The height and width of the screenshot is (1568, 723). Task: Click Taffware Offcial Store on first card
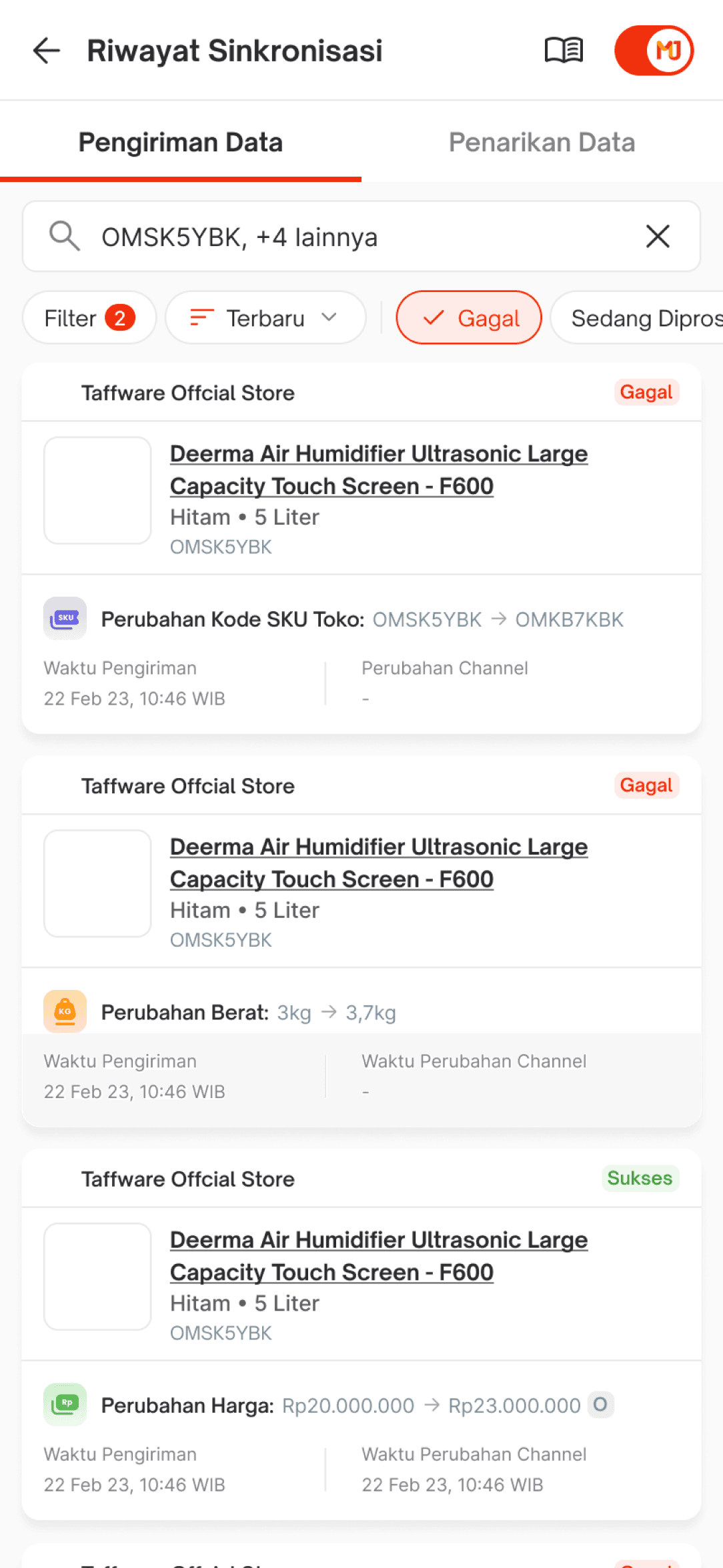click(188, 393)
